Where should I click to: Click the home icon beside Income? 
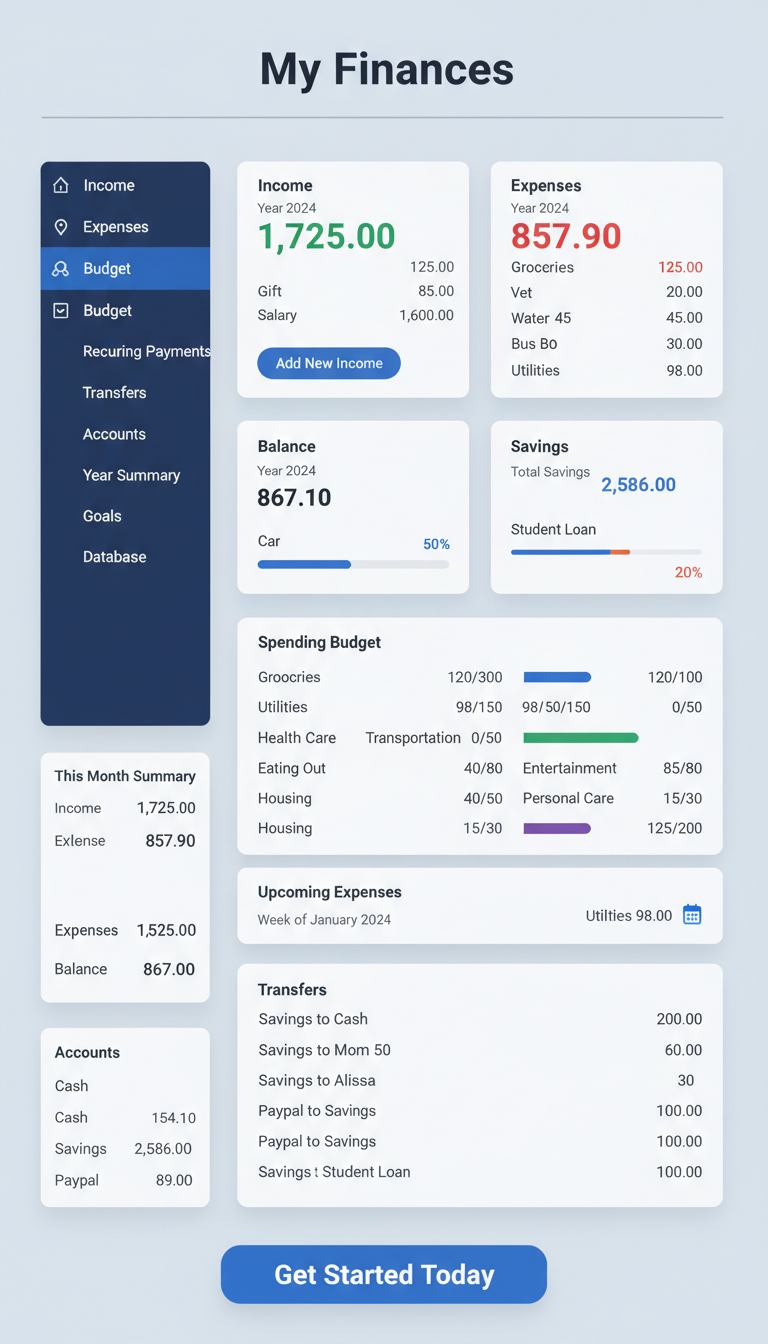point(61,185)
